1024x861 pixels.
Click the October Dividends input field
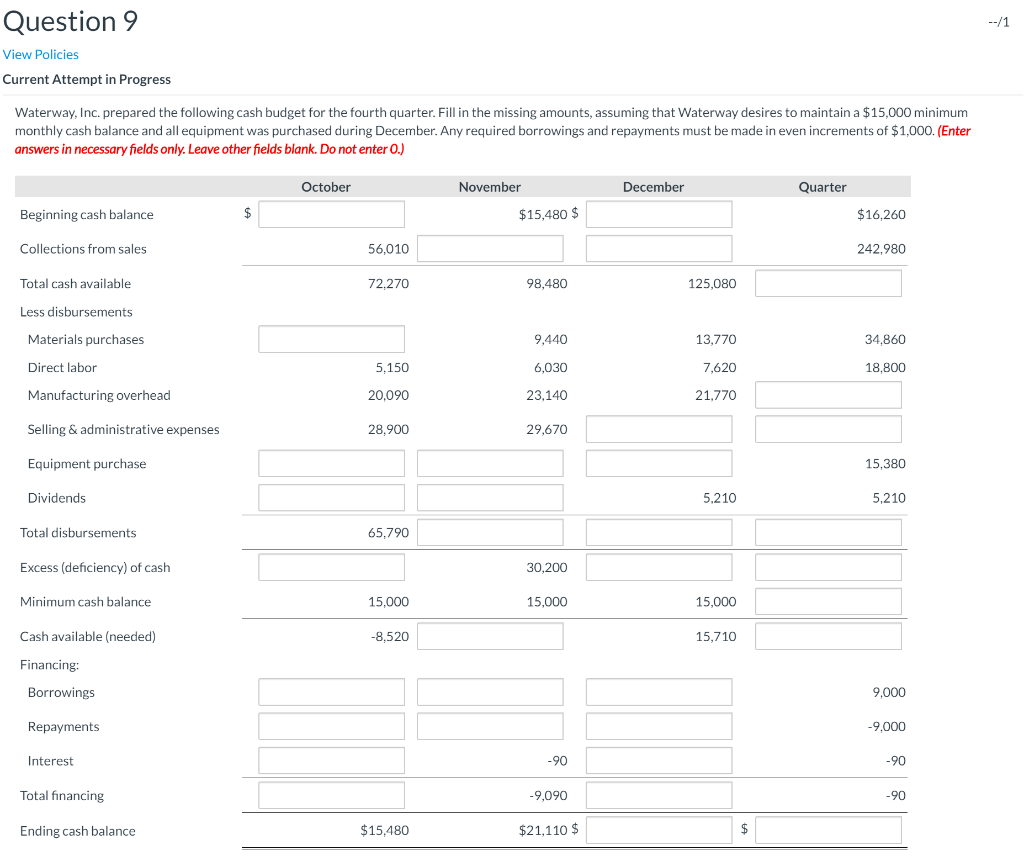pyautogui.click(x=331, y=497)
